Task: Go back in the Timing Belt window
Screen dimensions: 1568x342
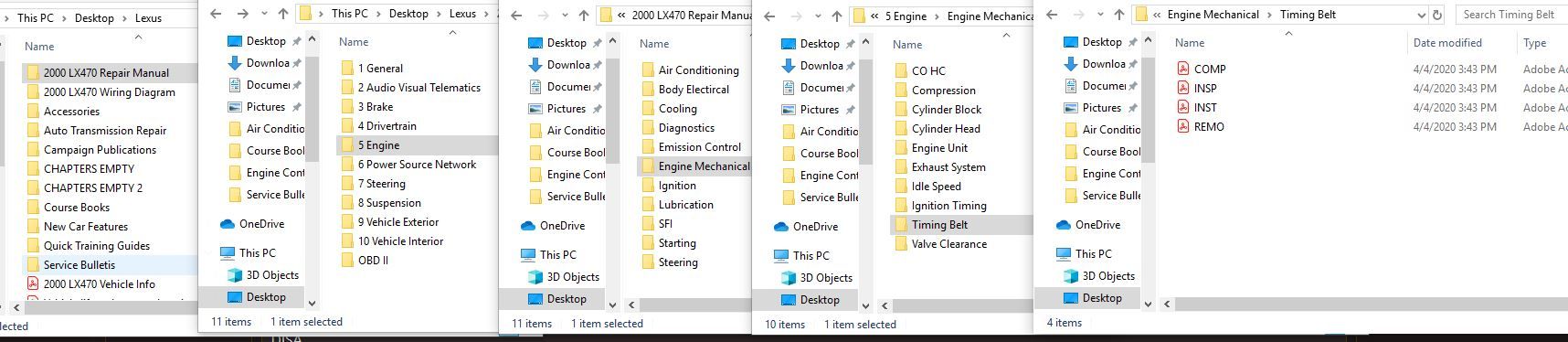Action: click(1052, 15)
